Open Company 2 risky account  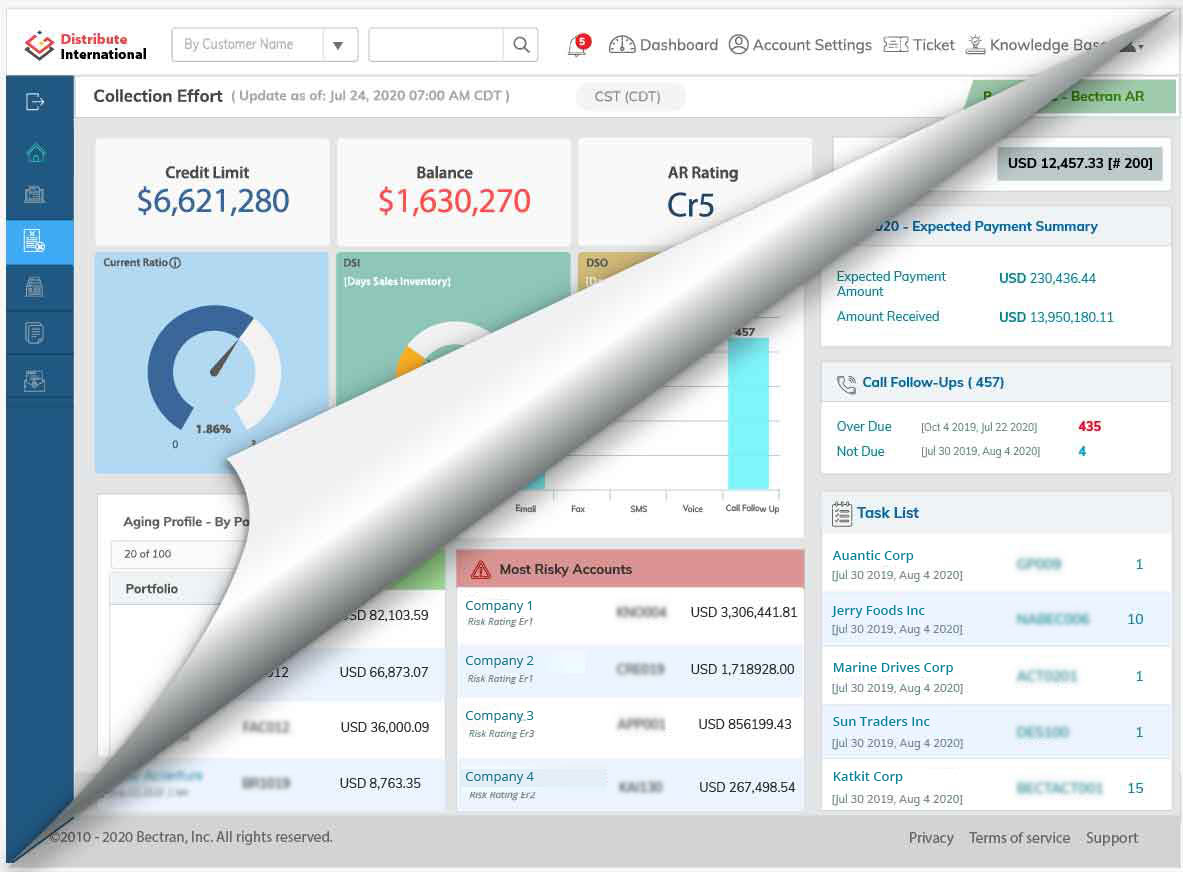[499, 661]
